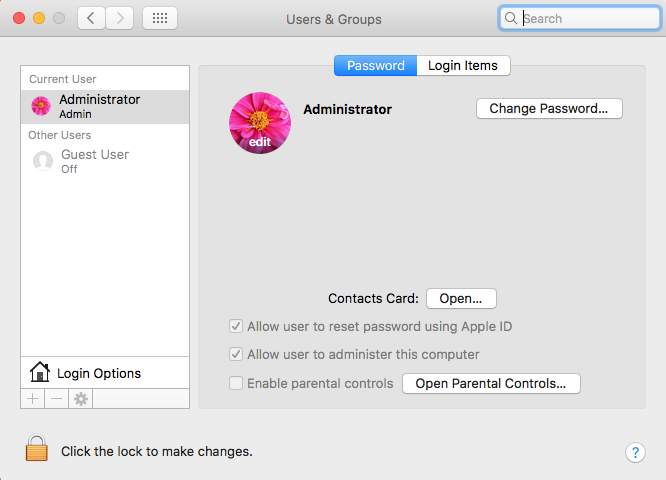Click the Open Parental Controls button

491,383
